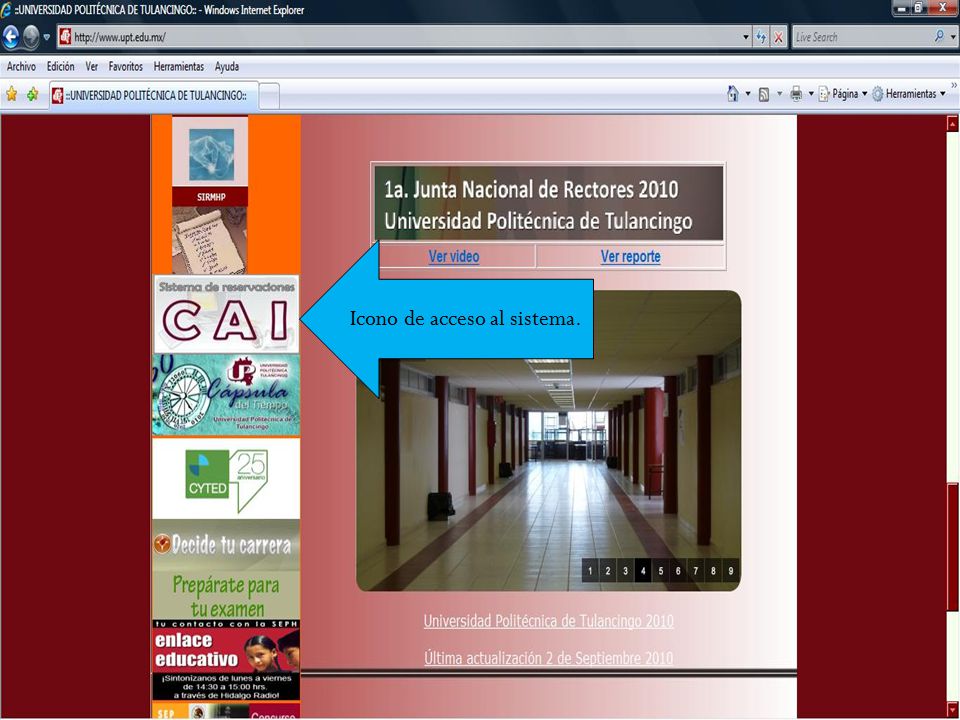
Task: Click the Add to Favorites star-plus icon
Action: point(32,94)
